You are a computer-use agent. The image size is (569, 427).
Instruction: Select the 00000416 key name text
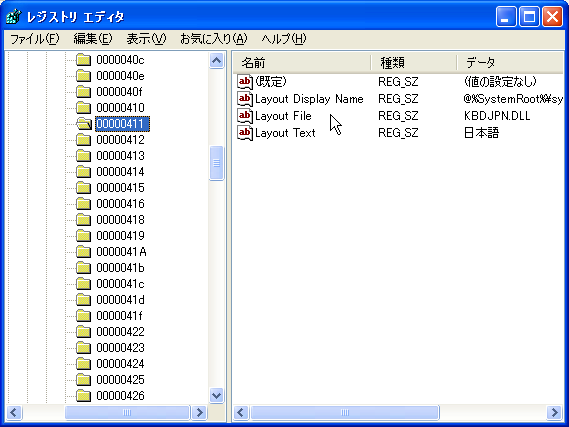120,204
